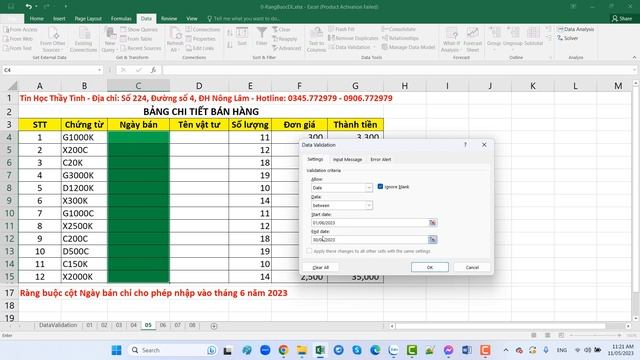The height and width of the screenshot is (360, 640).
Task: Open Google Chrome from the taskbar
Action: pyautogui.click(x=283, y=350)
